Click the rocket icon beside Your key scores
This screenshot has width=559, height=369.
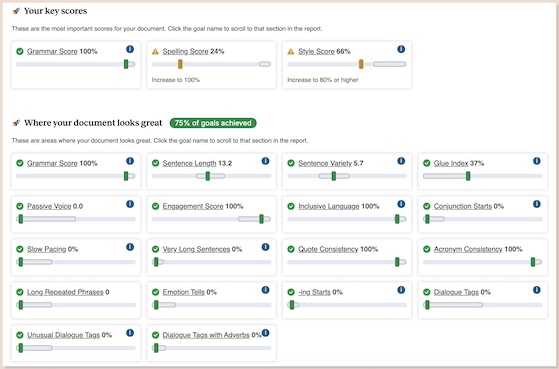click(16, 11)
